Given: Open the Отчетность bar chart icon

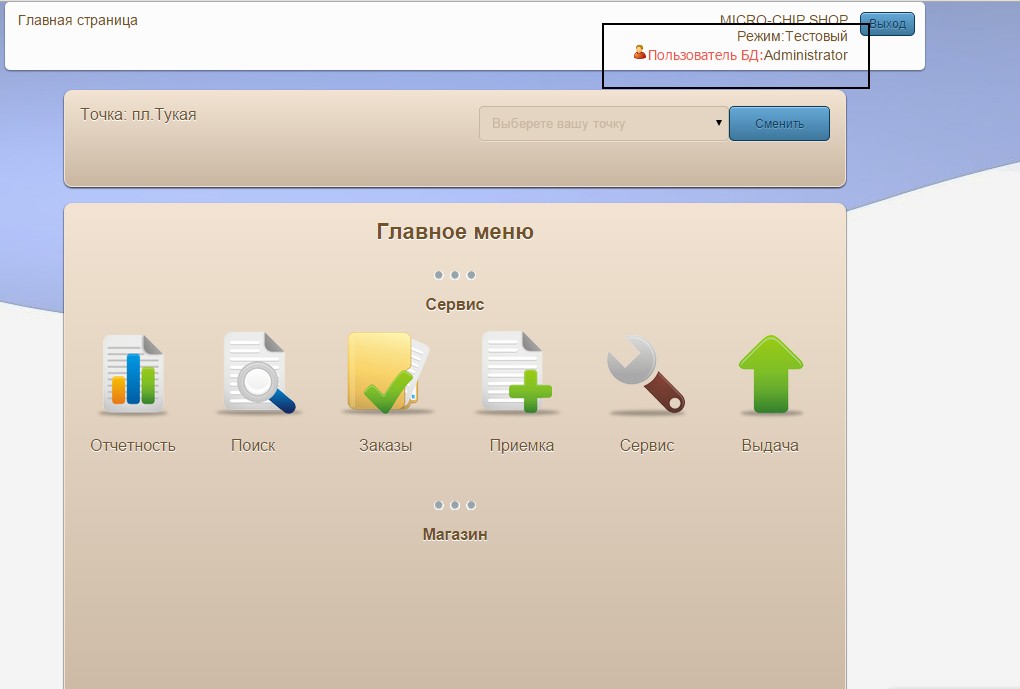Looking at the screenshot, I should (x=133, y=375).
